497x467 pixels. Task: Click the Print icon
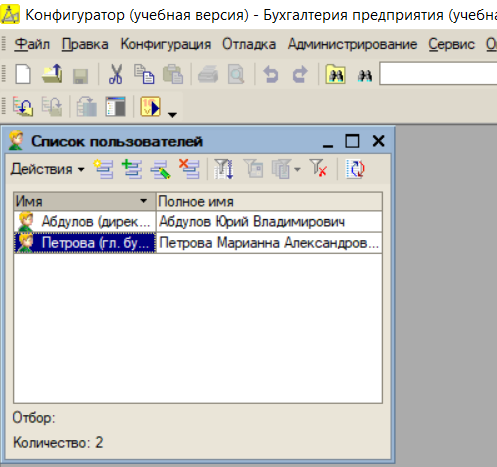pyautogui.click(x=208, y=74)
